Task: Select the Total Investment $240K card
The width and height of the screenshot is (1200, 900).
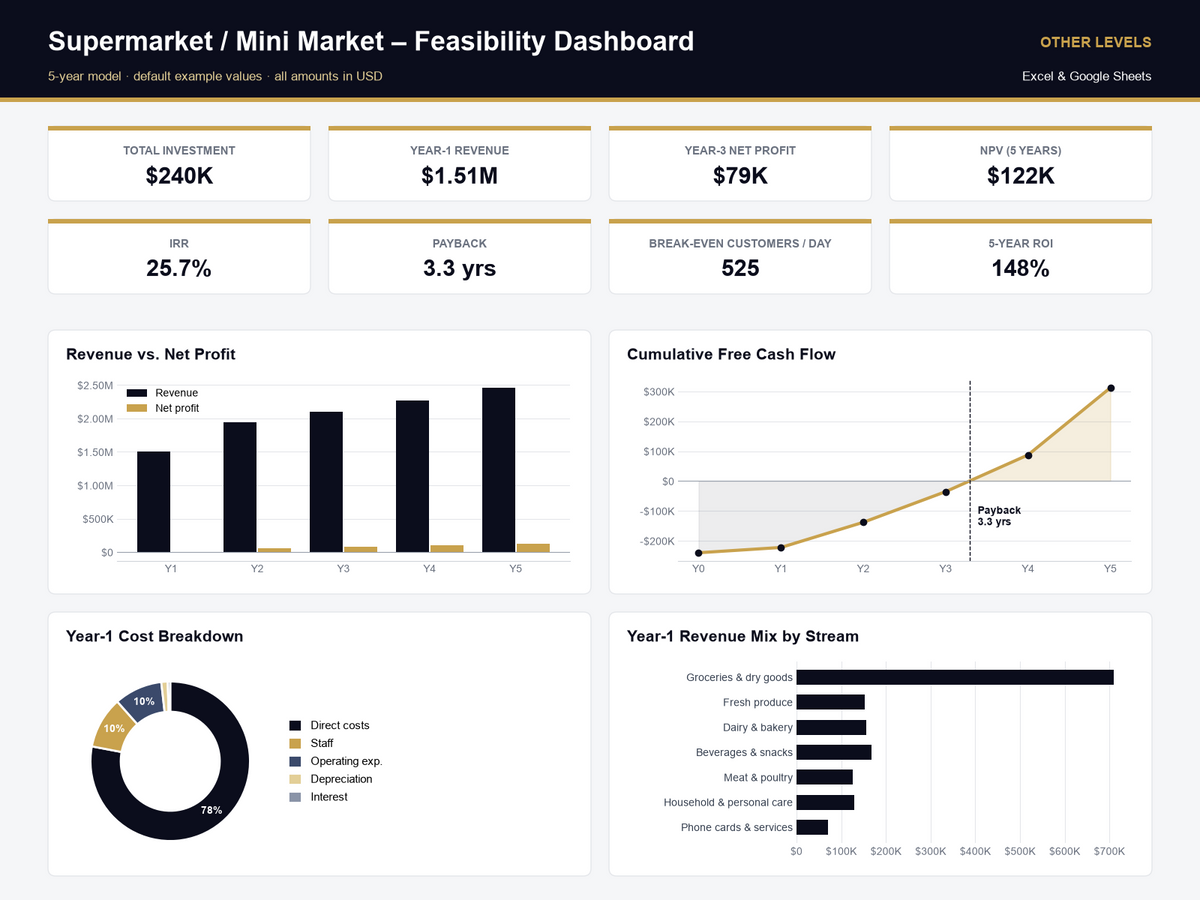Action: (179, 163)
